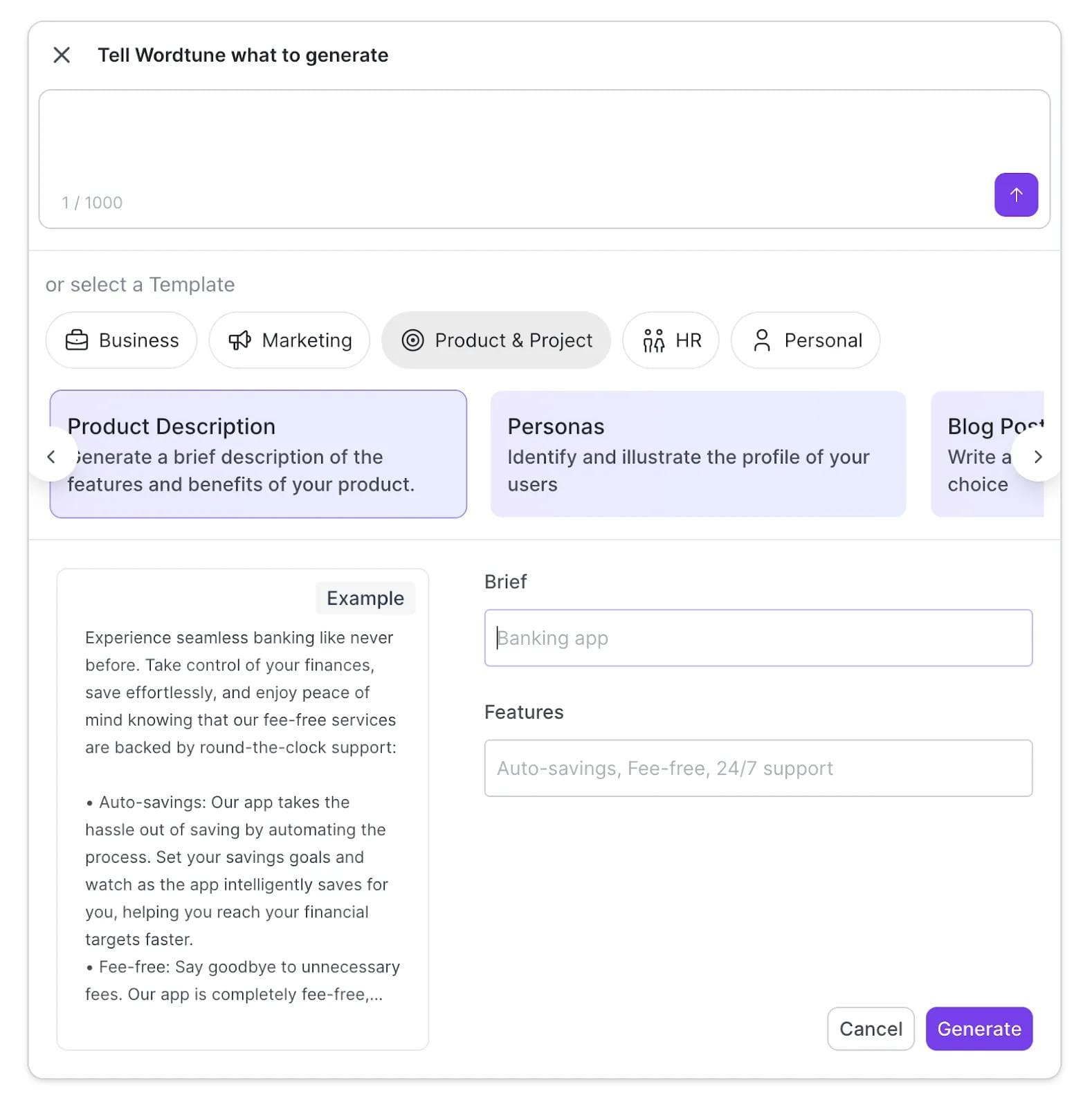Choose the Blog Post template card
Viewport: 1092px width, 1107px height.
(x=979, y=454)
